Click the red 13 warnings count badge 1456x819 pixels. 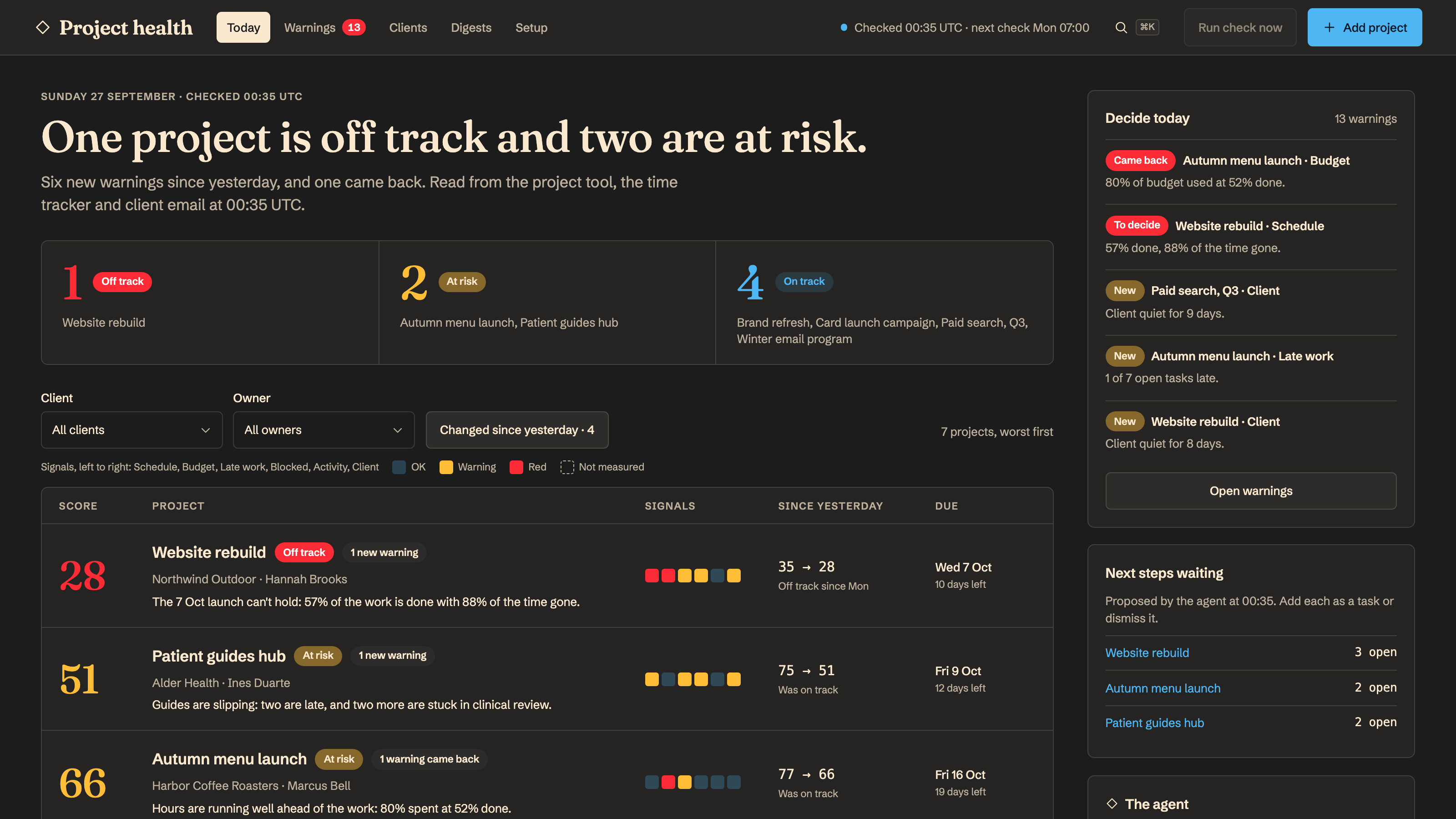354,27
